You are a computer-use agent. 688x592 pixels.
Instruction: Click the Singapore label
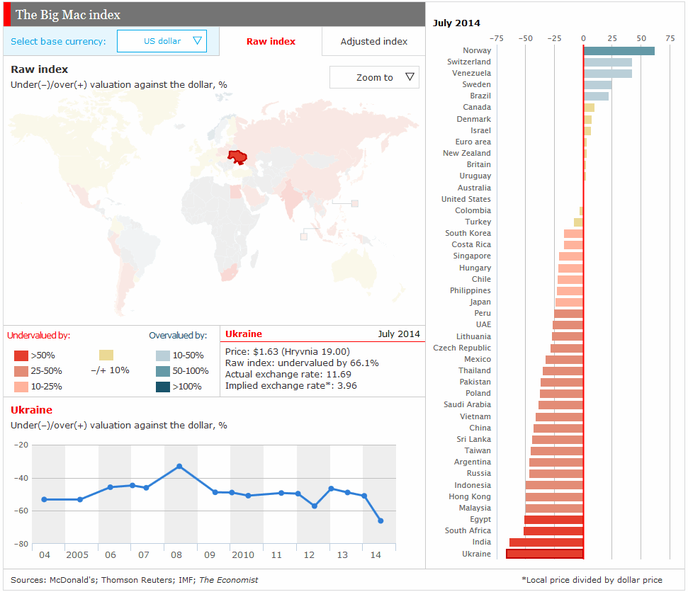472,256
